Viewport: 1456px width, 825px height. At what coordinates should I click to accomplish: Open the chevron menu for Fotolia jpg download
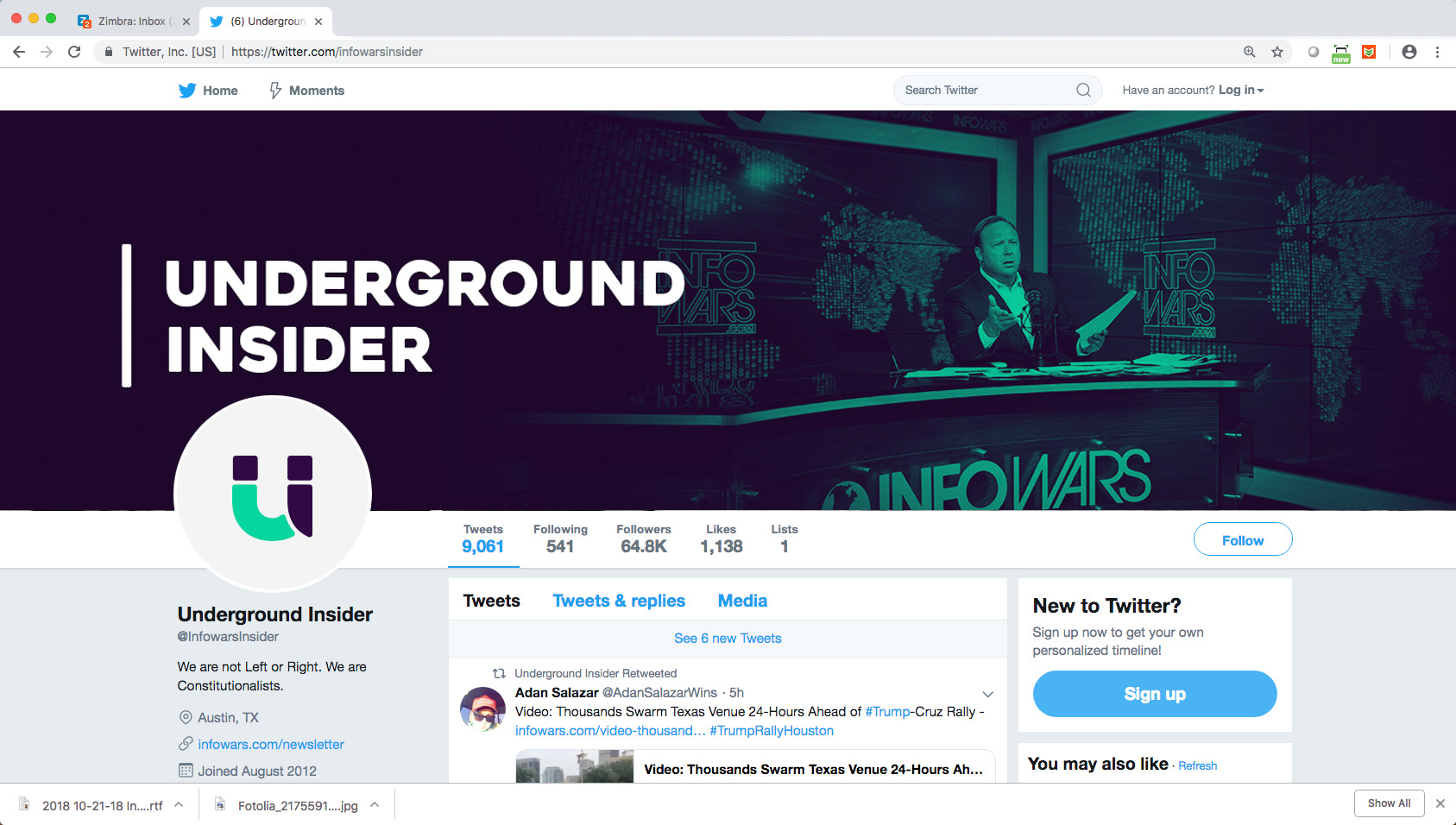click(375, 804)
